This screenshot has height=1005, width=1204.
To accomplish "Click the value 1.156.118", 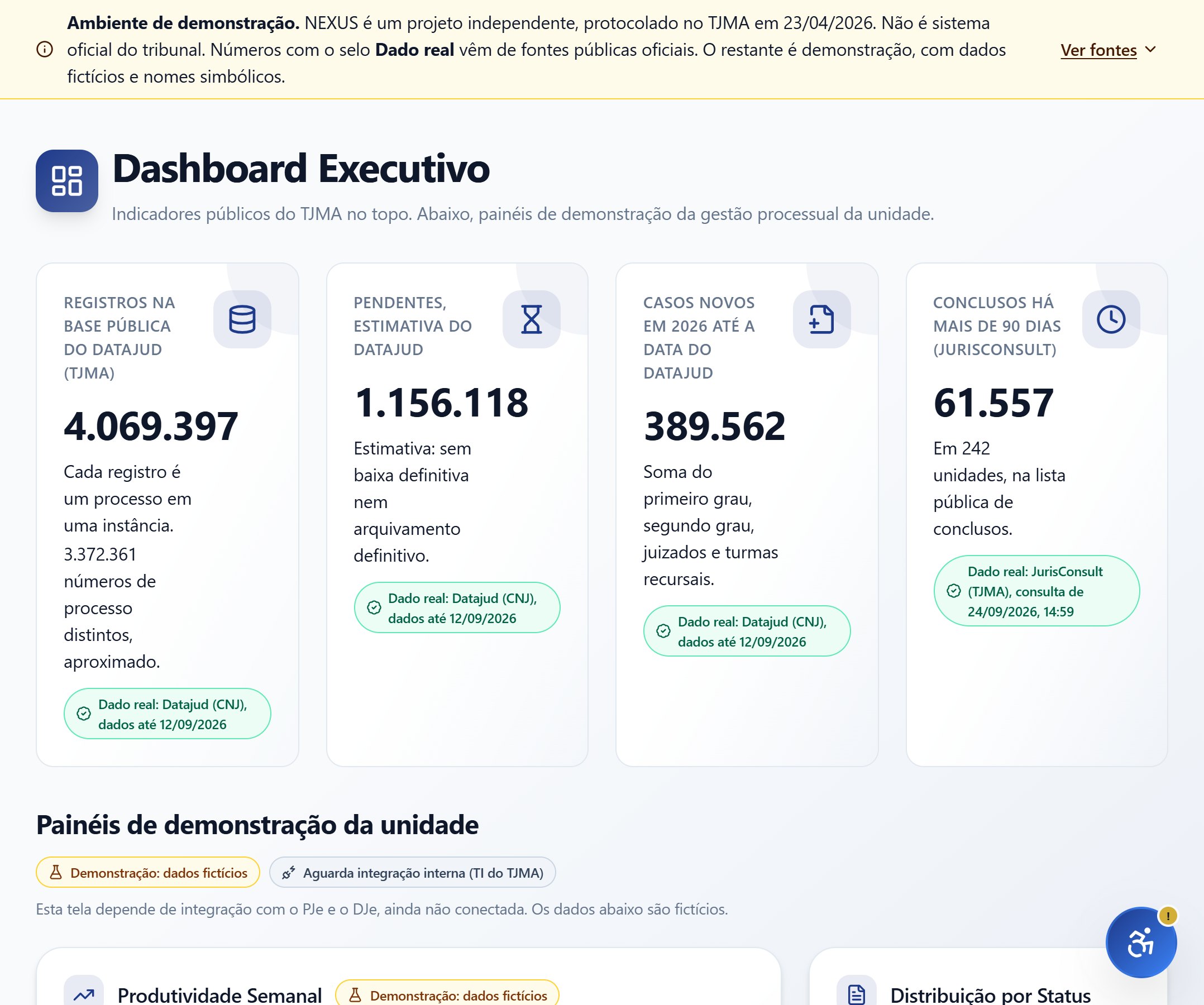I will [441, 403].
